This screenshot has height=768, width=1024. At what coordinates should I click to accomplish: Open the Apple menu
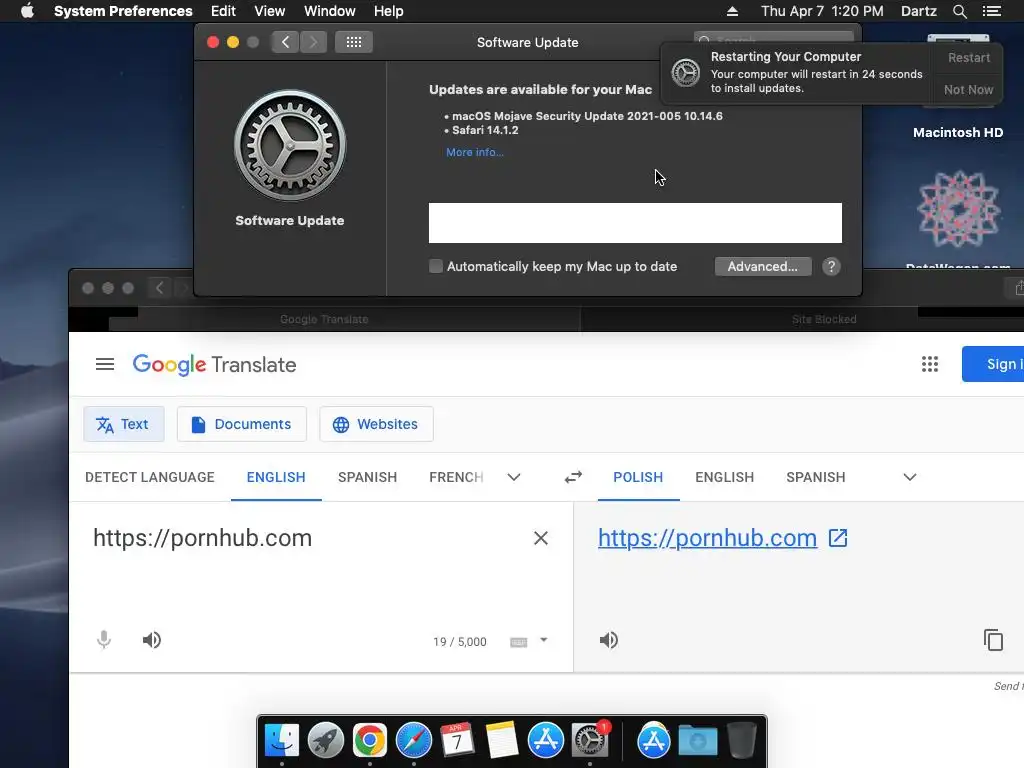pyautogui.click(x=27, y=11)
